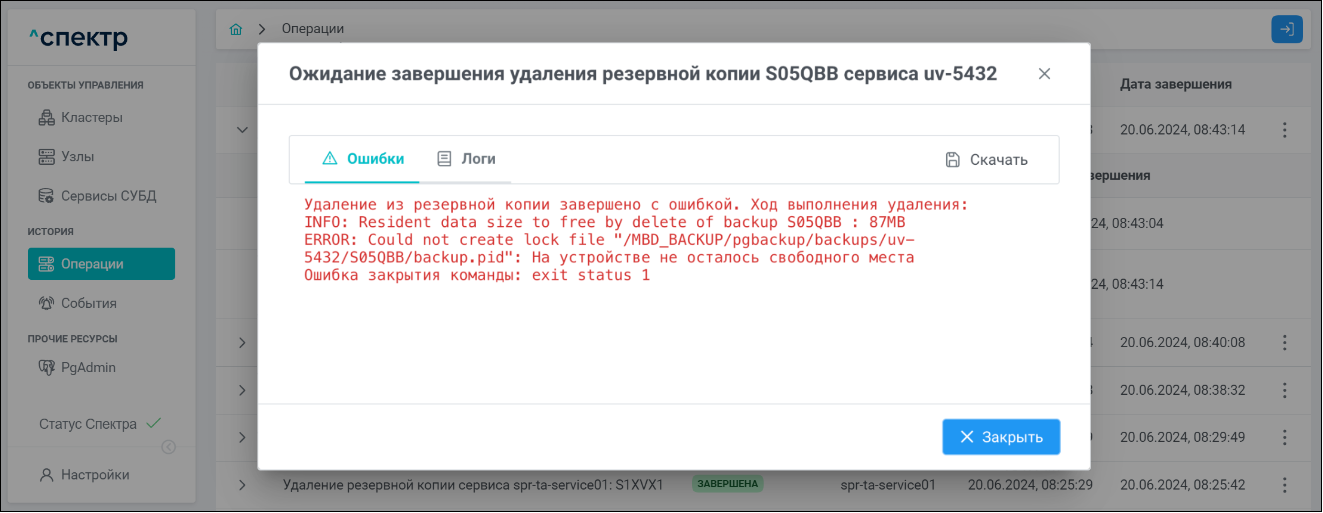Click the Закрыть button in dialog
Viewport: 1323px width, 513px height.
[1001, 437]
